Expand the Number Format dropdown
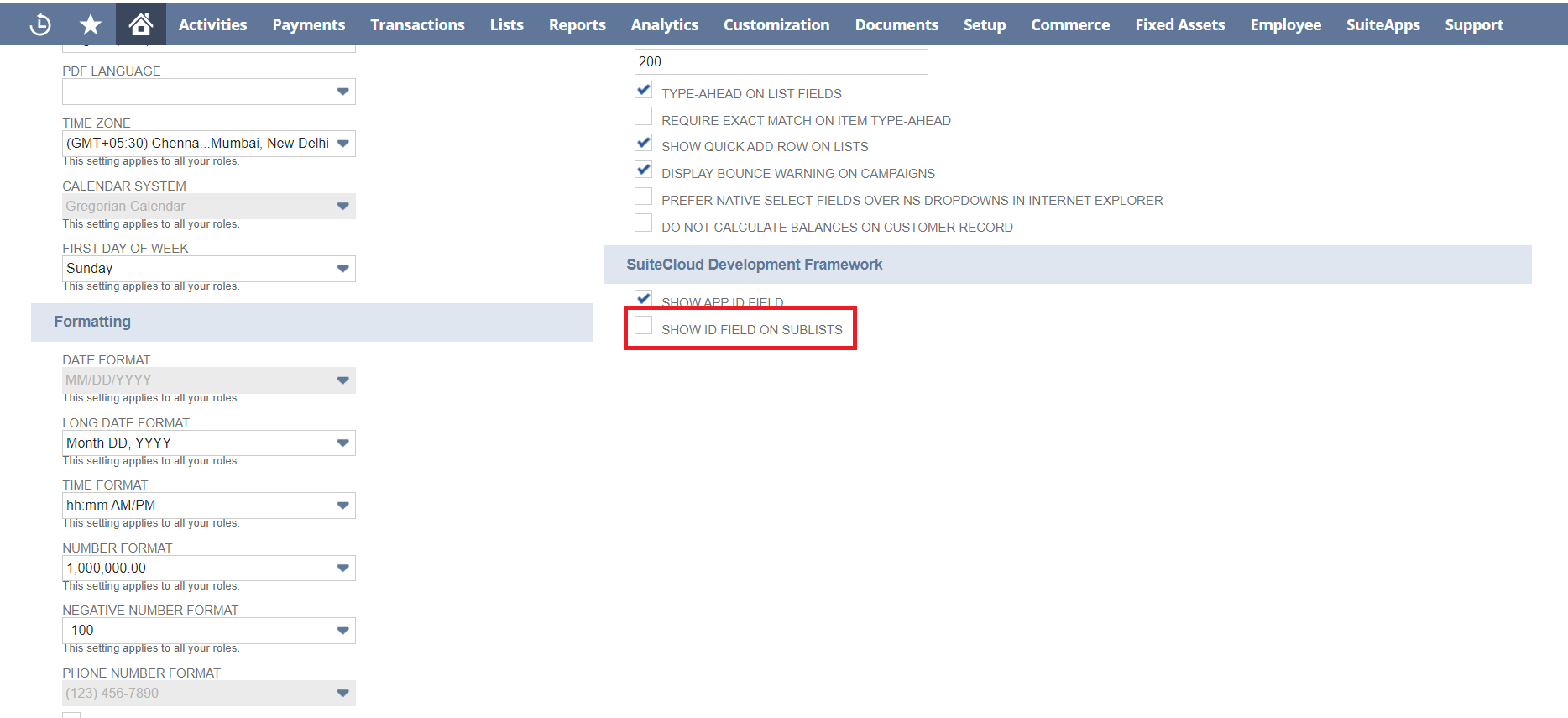Image resolution: width=1568 pixels, height=718 pixels. [209, 569]
